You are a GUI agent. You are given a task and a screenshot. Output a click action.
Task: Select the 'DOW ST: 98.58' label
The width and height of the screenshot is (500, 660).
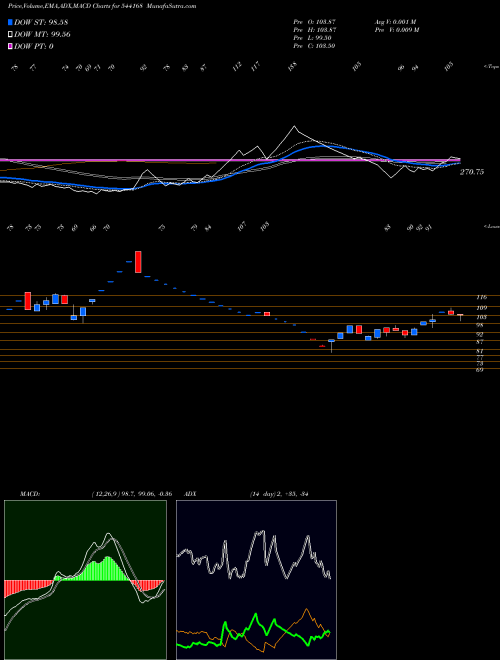41,22
